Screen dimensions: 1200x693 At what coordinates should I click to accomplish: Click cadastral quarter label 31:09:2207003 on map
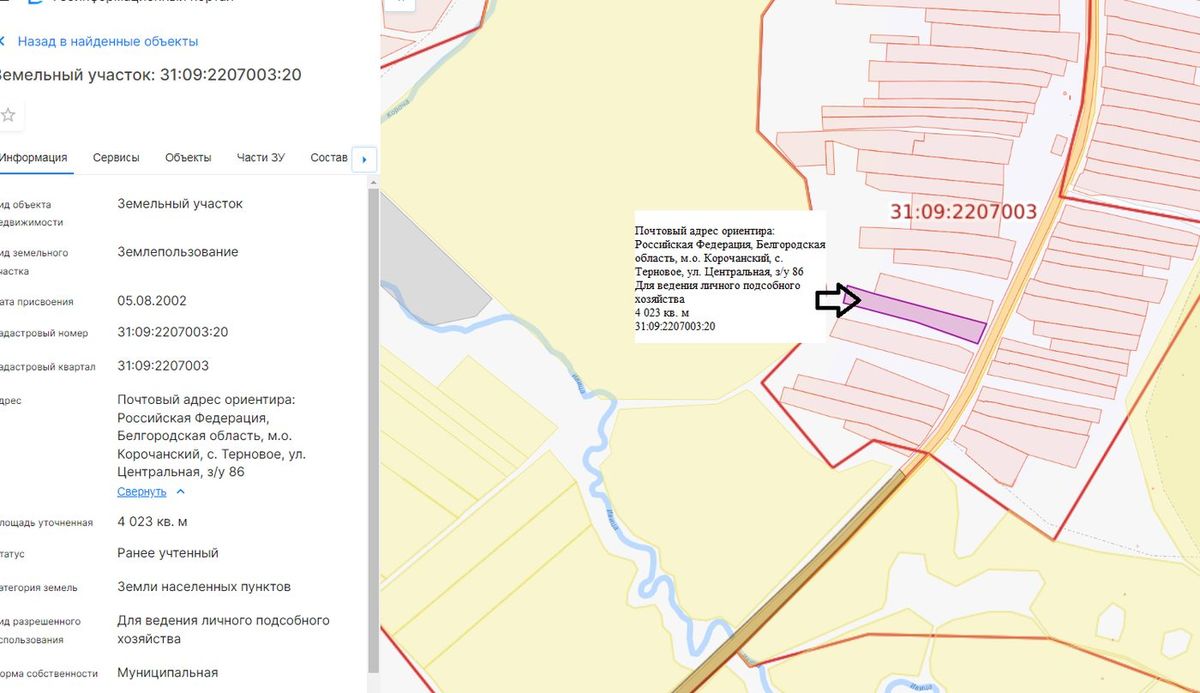tap(963, 212)
